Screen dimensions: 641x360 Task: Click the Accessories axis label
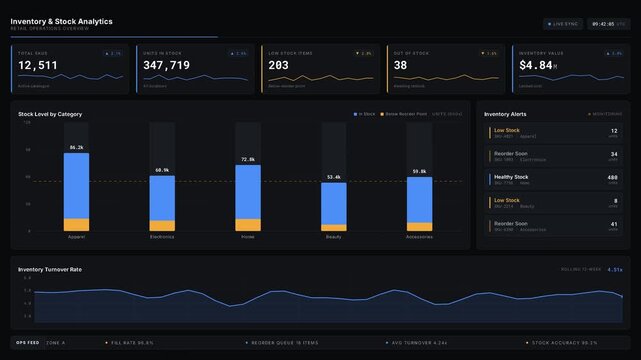pyautogui.click(x=419, y=237)
